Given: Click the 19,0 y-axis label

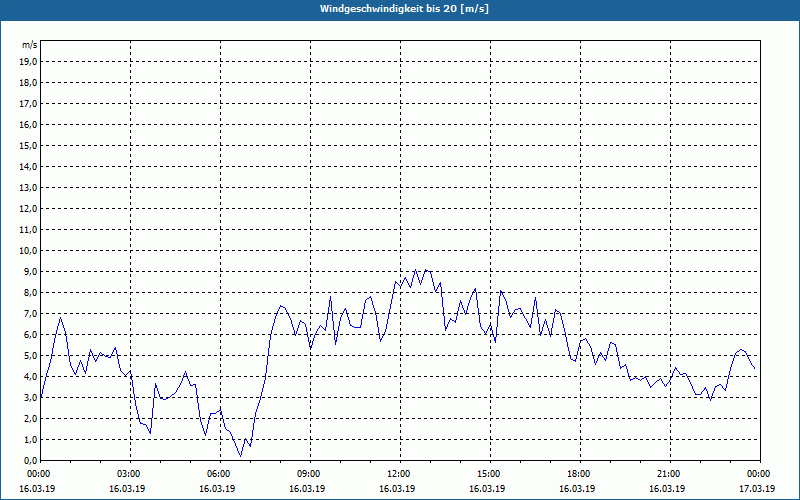Looking at the screenshot, I should click(29, 62).
